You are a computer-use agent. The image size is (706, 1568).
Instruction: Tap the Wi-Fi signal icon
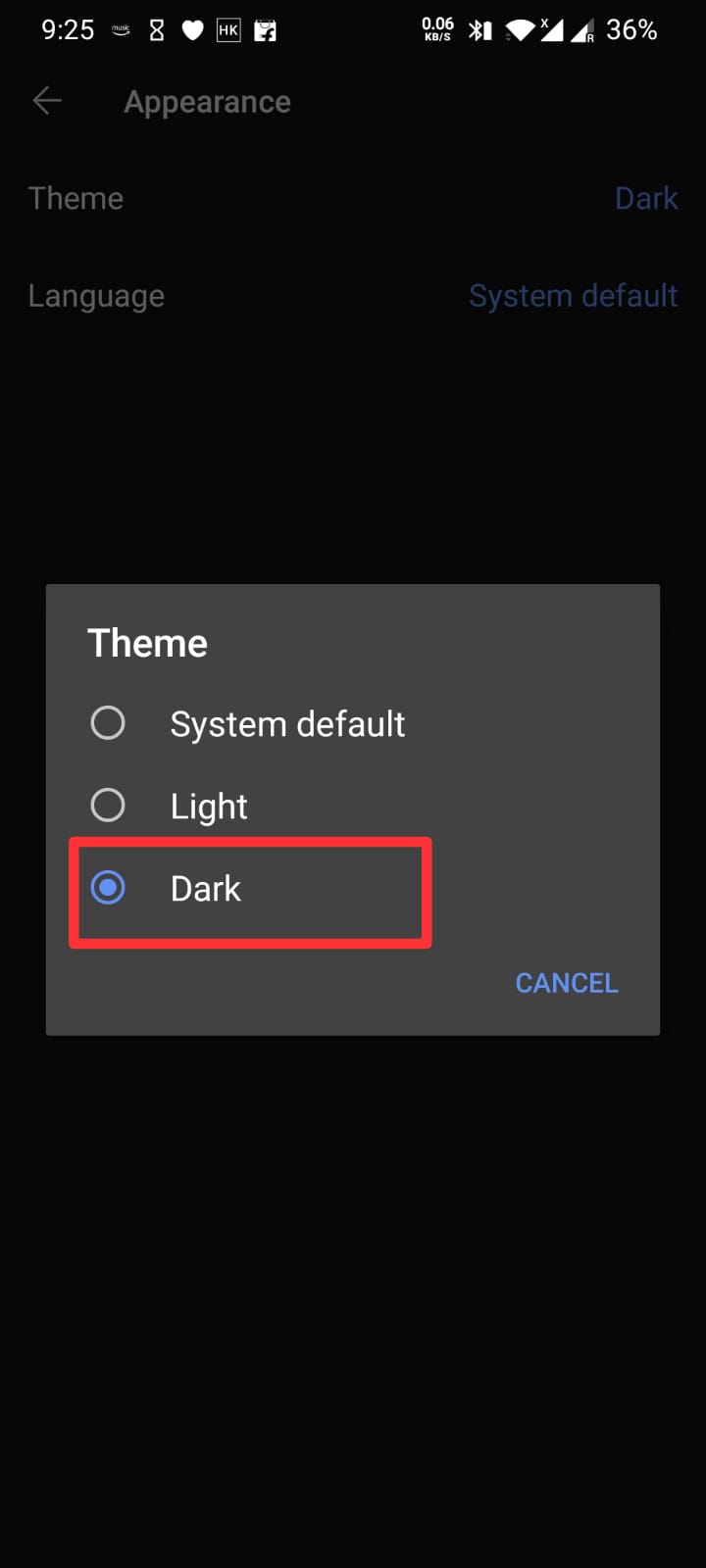point(520,30)
